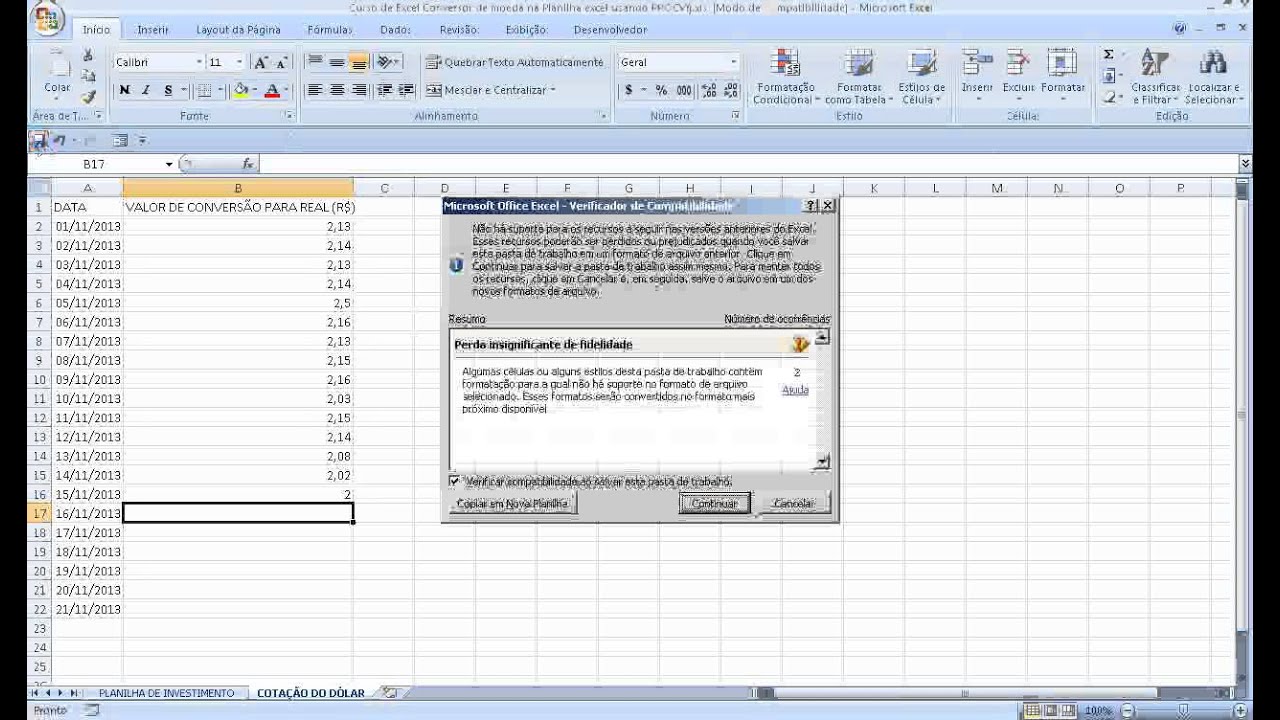This screenshot has width=1280, height=720.
Task: Open Formatar como Tabela dropdown
Action: pyautogui.click(x=858, y=76)
